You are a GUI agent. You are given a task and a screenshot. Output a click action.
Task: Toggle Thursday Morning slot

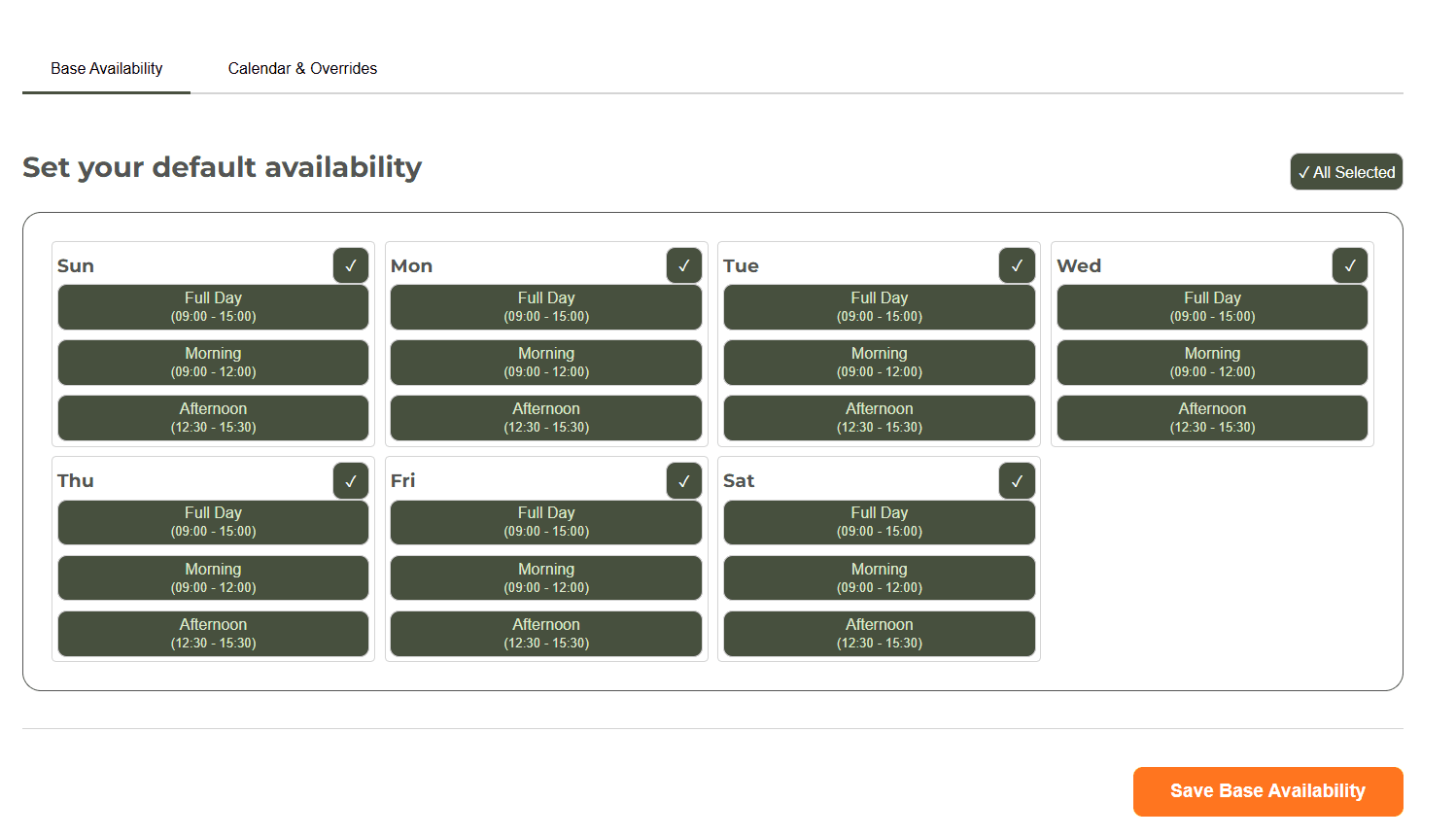214,578
